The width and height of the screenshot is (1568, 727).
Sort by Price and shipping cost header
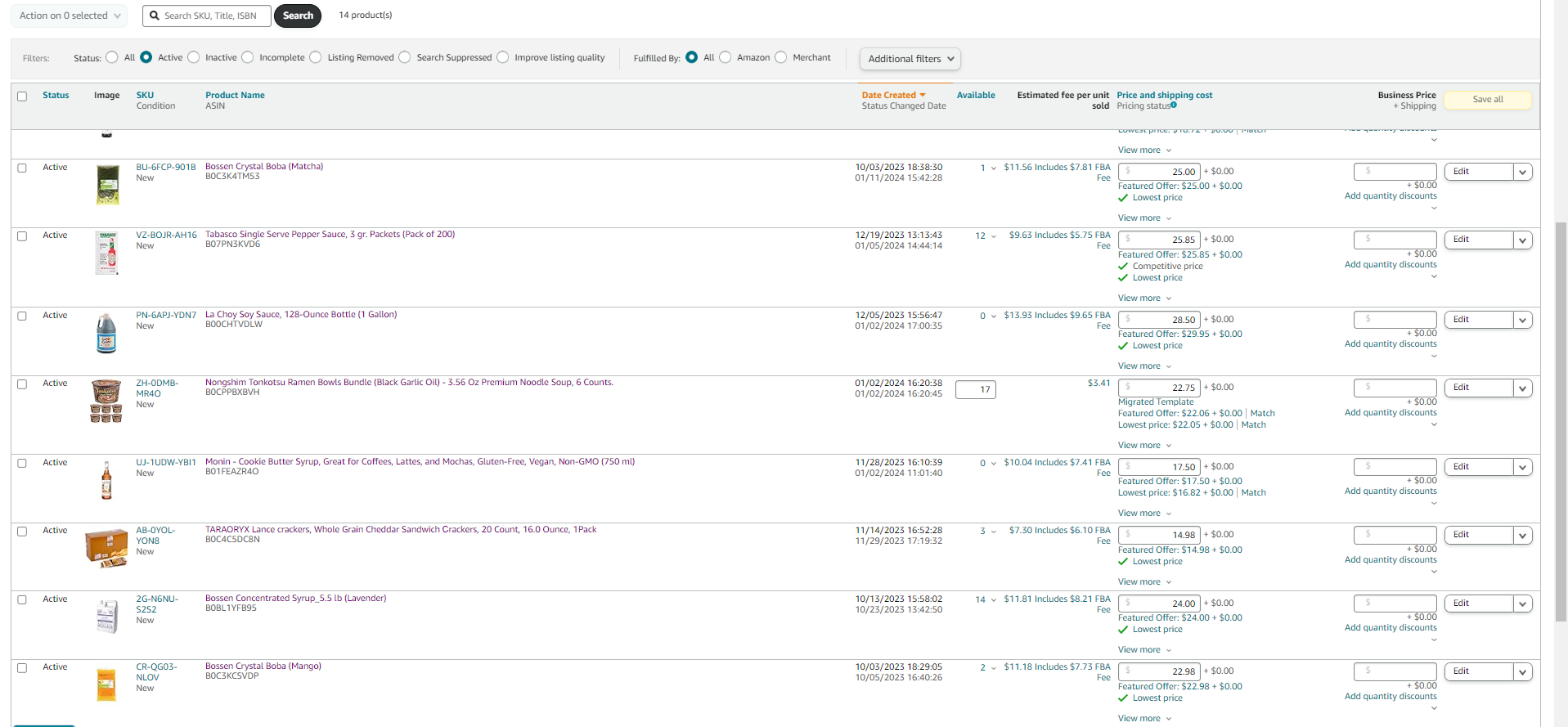(x=1165, y=96)
